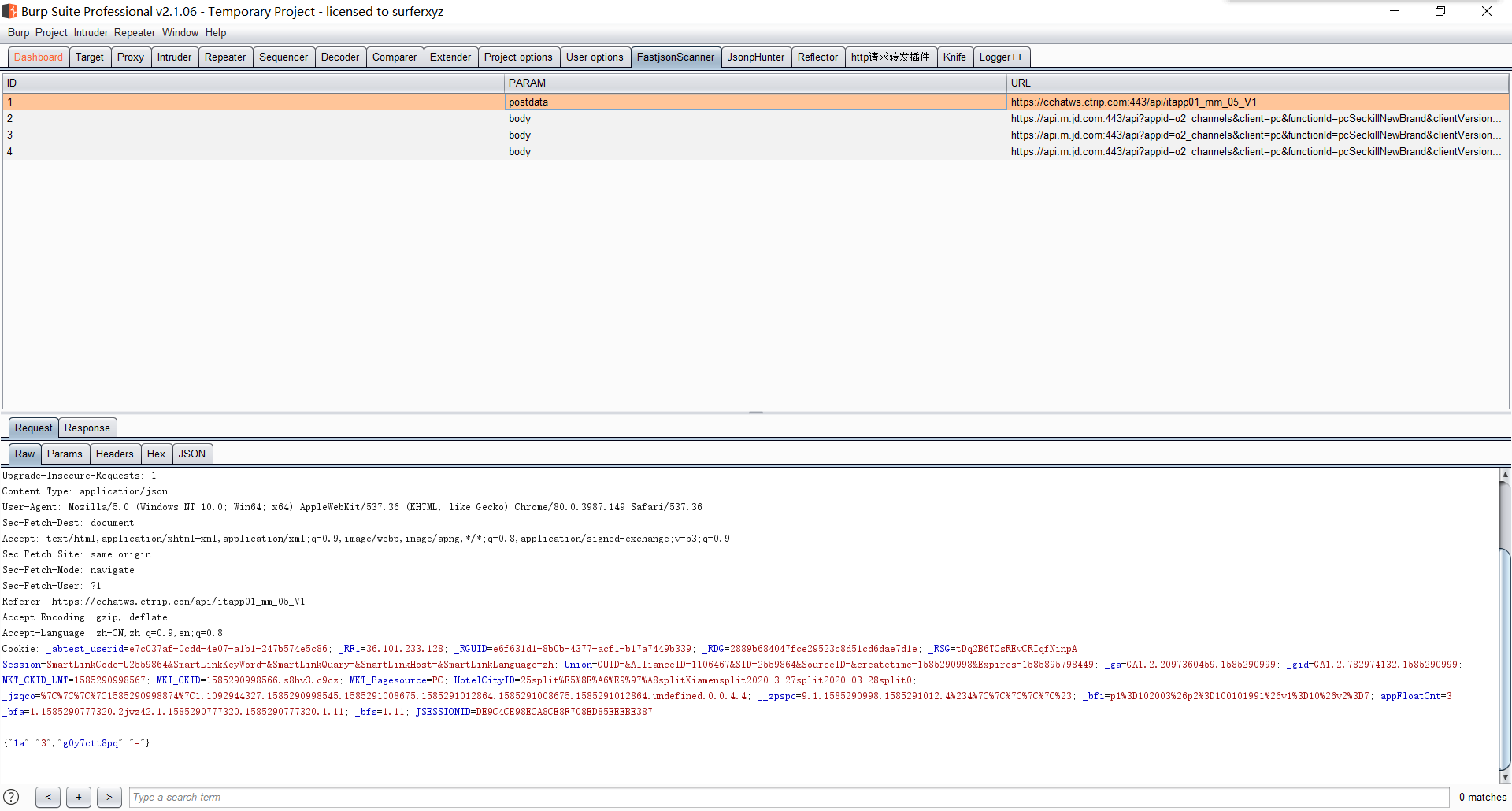Go to next search match

pos(109,797)
